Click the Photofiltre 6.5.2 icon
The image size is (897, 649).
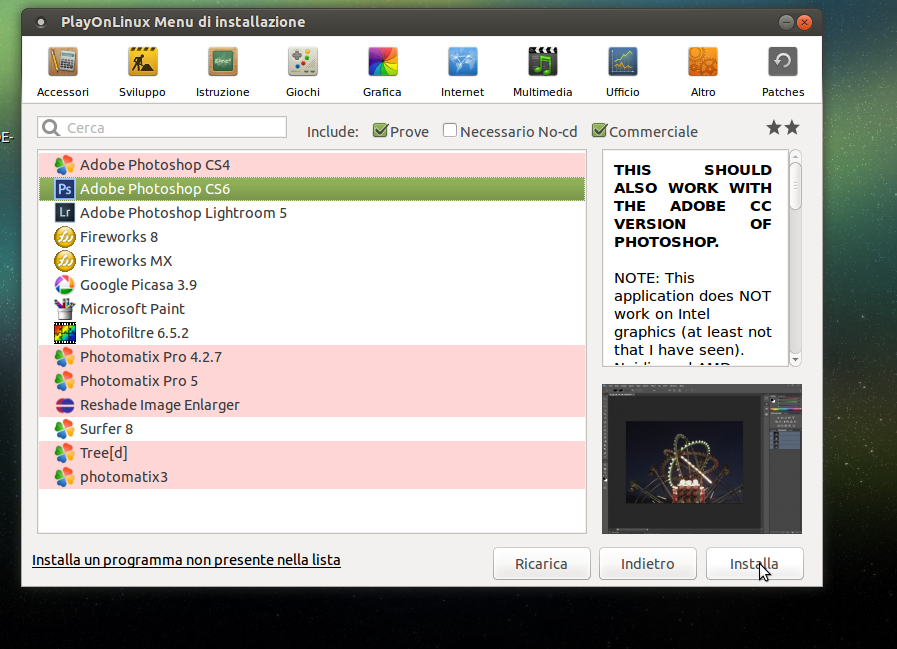click(x=65, y=333)
